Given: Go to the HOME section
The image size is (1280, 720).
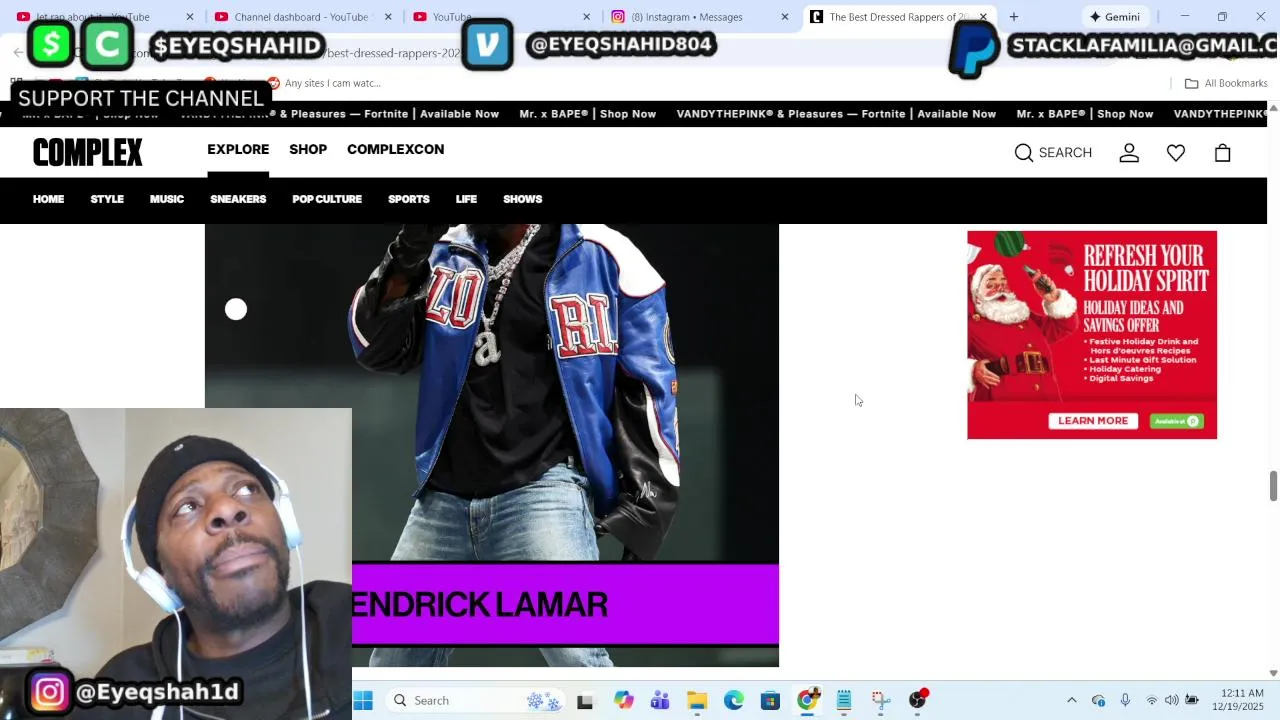Looking at the screenshot, I should click(48, 199).
